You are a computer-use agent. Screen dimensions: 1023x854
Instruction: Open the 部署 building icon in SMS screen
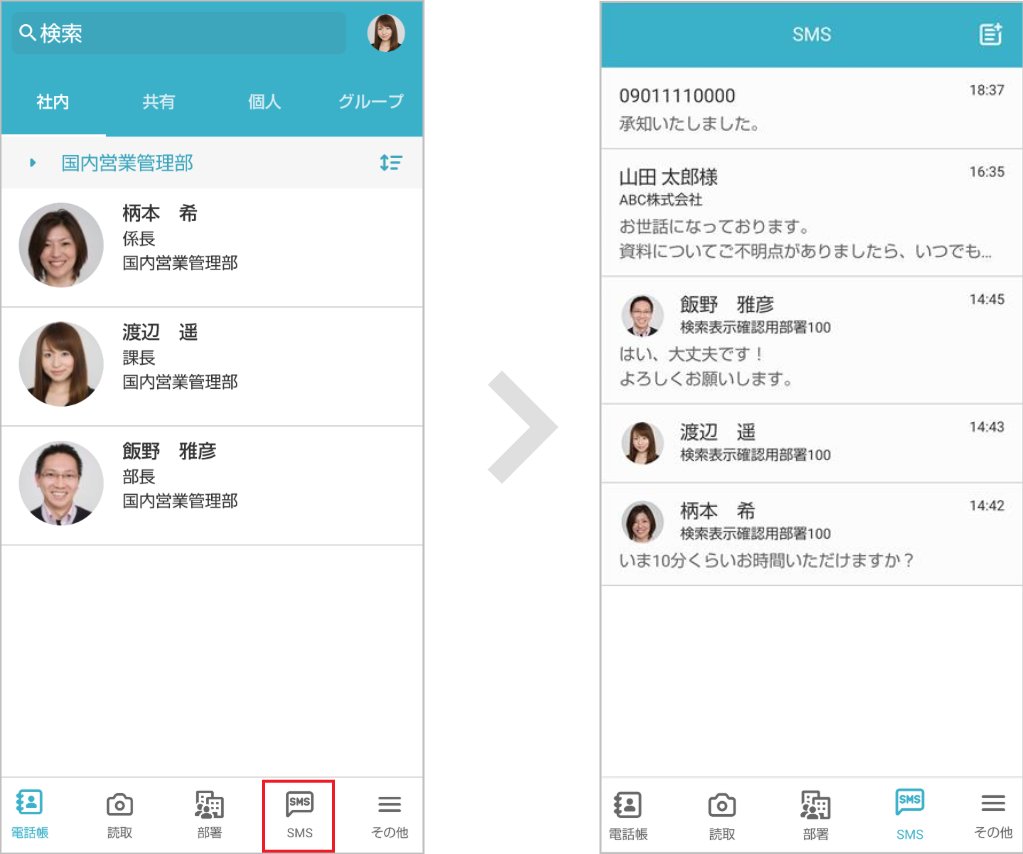[x=816, y=805]
